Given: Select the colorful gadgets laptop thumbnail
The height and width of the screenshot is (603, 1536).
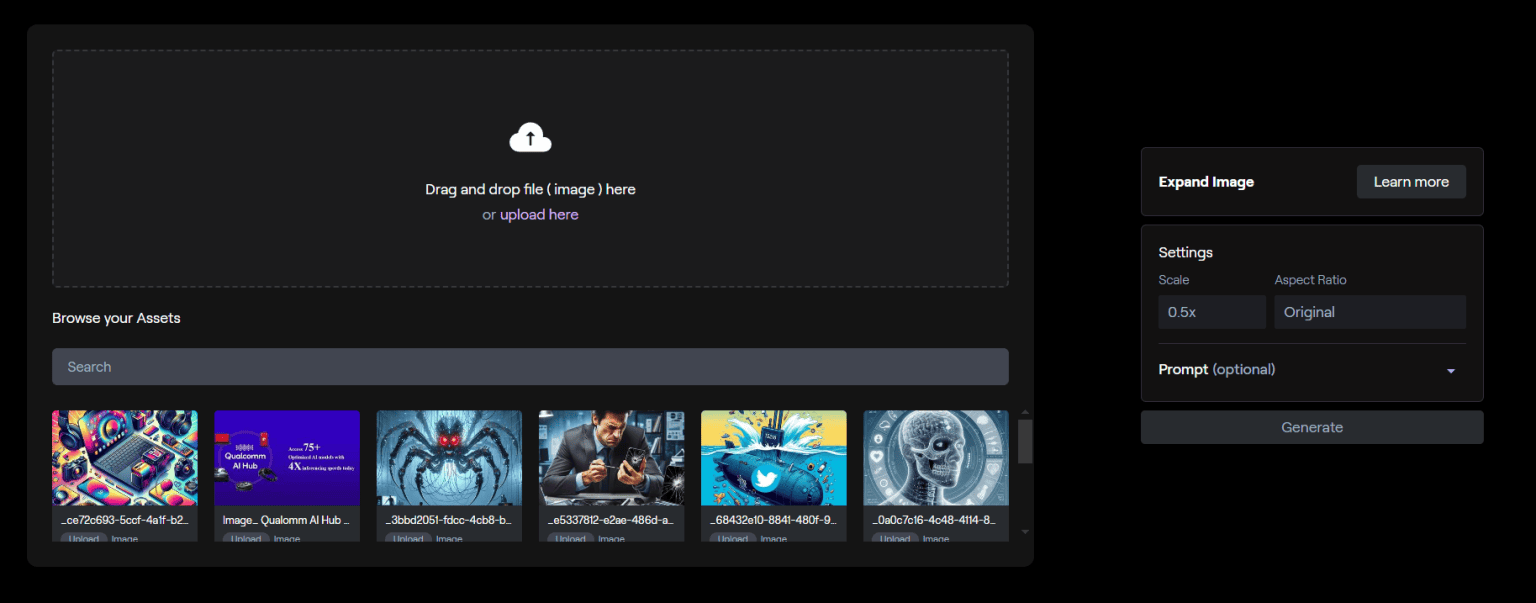Looking at the screenshot, I should tap(125, 458).
